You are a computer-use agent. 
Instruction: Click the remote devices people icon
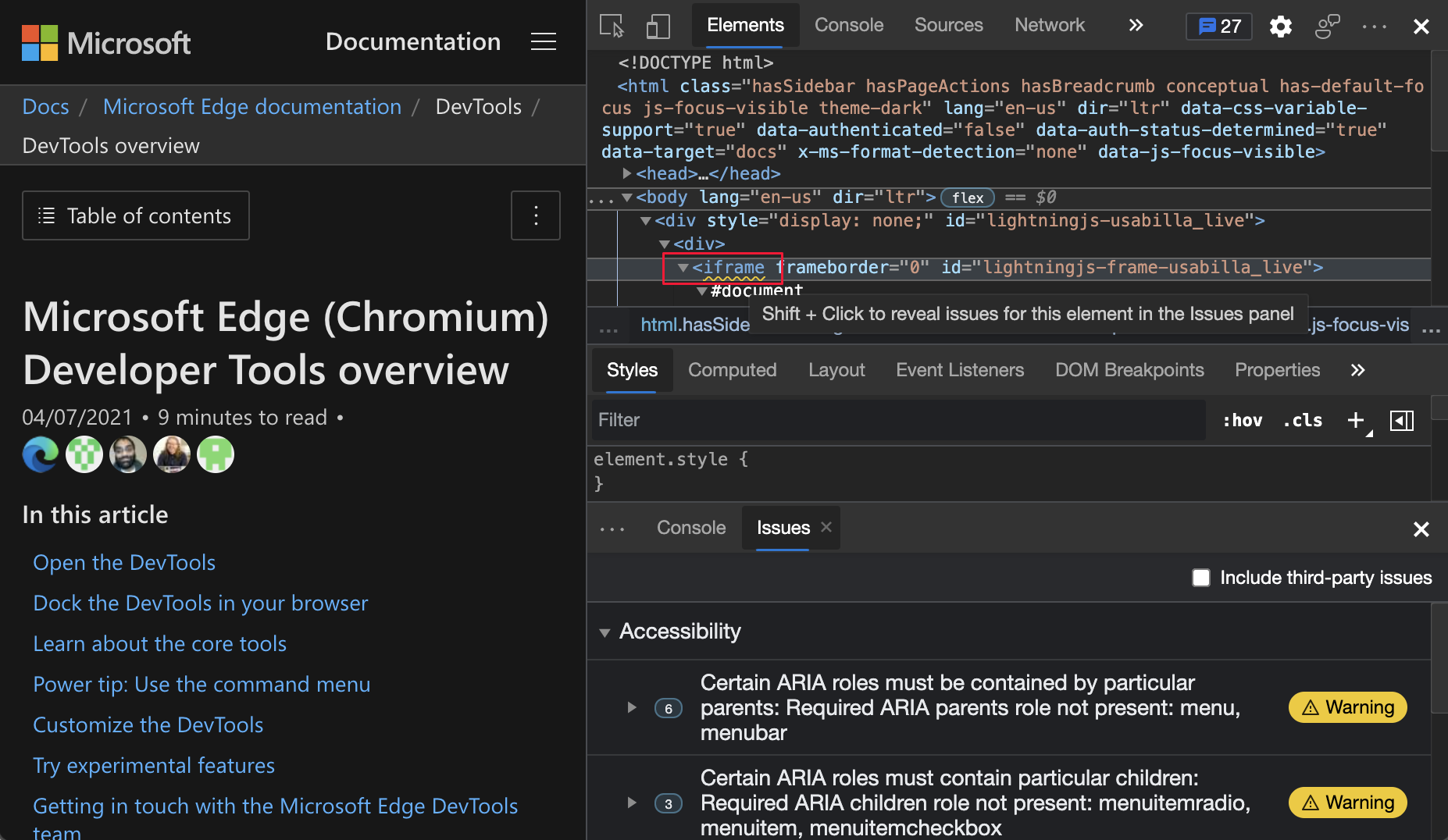coord(1328,26)
